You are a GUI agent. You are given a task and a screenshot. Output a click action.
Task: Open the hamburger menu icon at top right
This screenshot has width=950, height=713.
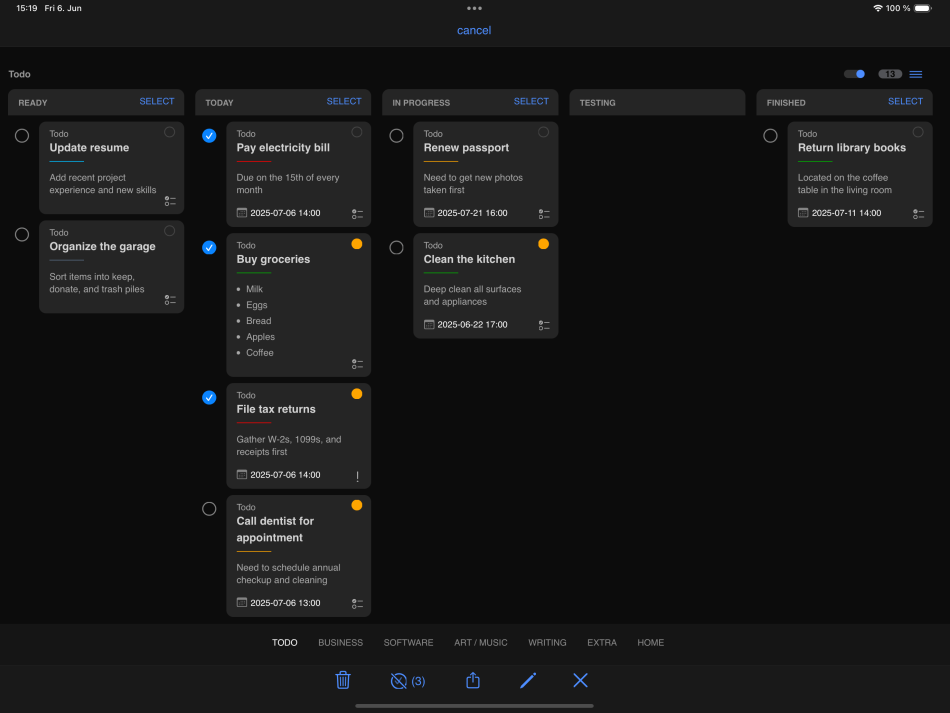(915, 74)
